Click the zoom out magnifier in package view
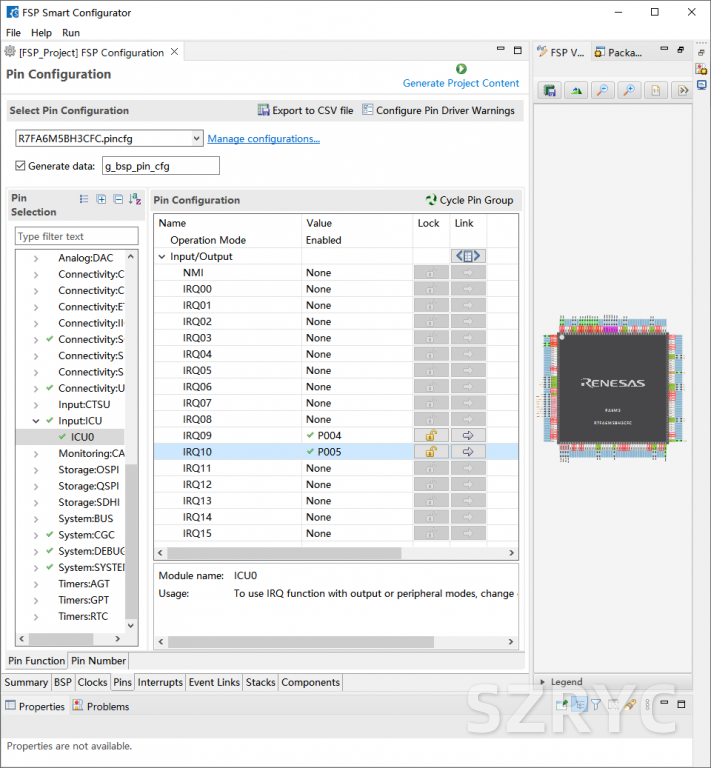The width and height of the screenshot is (711, 768). (x=602, y=90)
